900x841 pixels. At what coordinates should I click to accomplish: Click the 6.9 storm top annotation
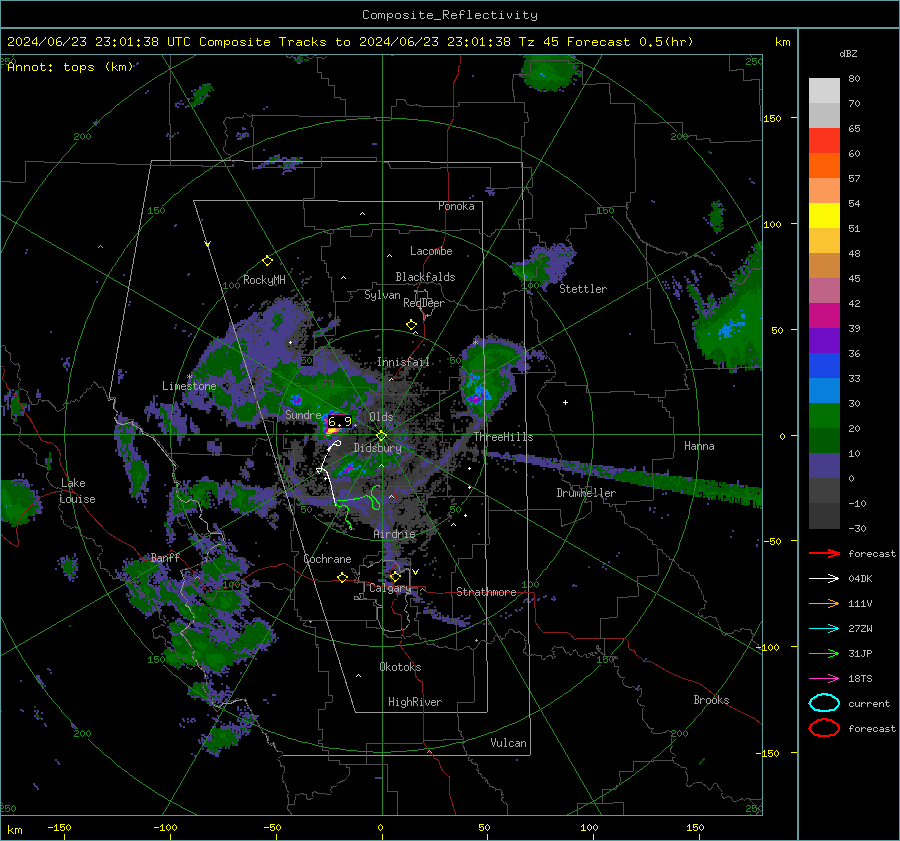pos(339,422)
